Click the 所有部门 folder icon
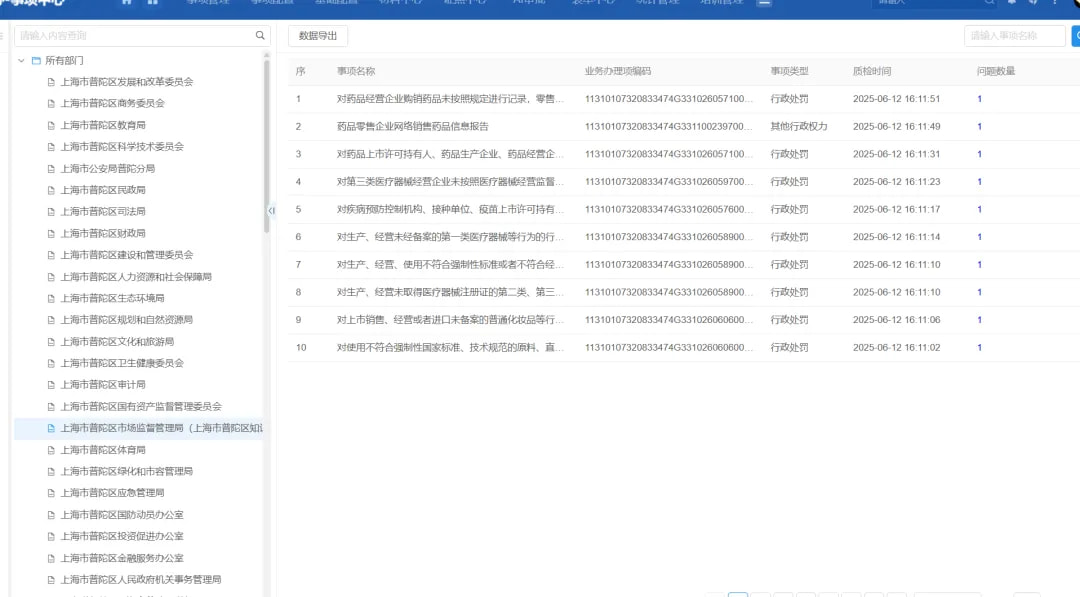 click(x=36, y=61)
